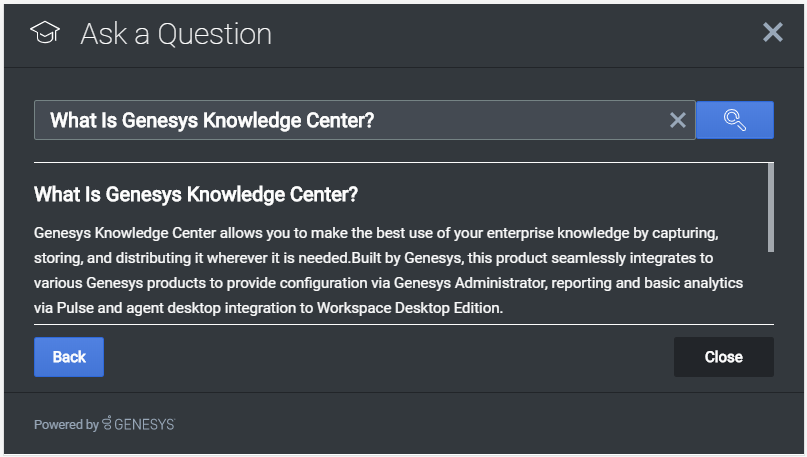Viewport: 807px width, 457px height.
Task: Click "storing, and distributing" in the article
Action: coord(116,258)
